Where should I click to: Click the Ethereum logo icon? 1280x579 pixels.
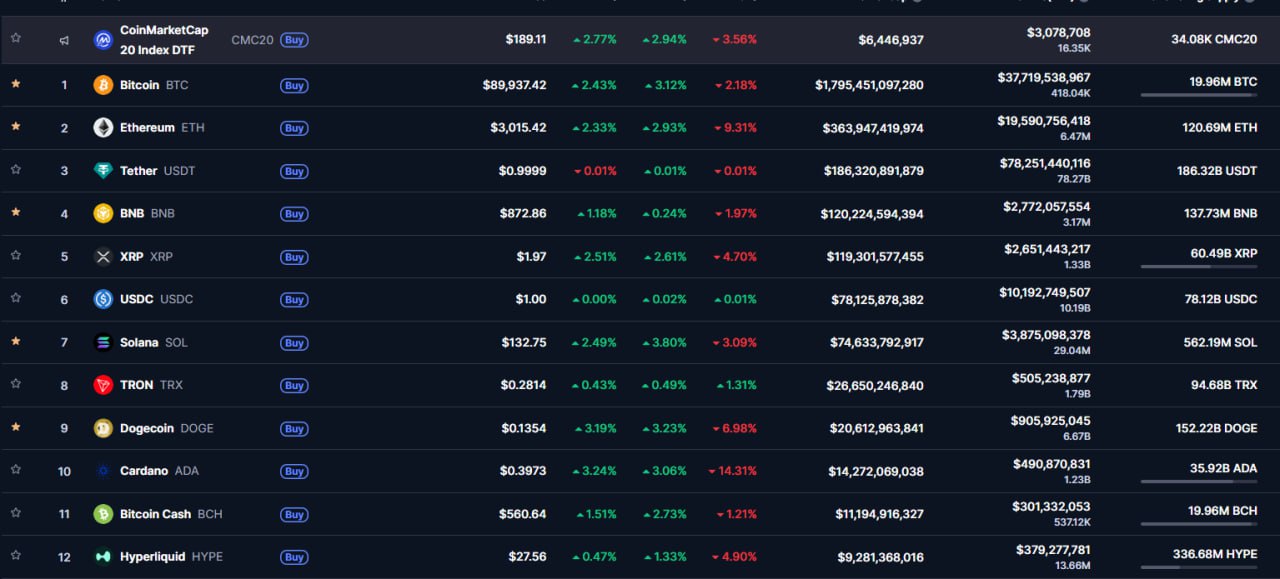tap(103, 128)
